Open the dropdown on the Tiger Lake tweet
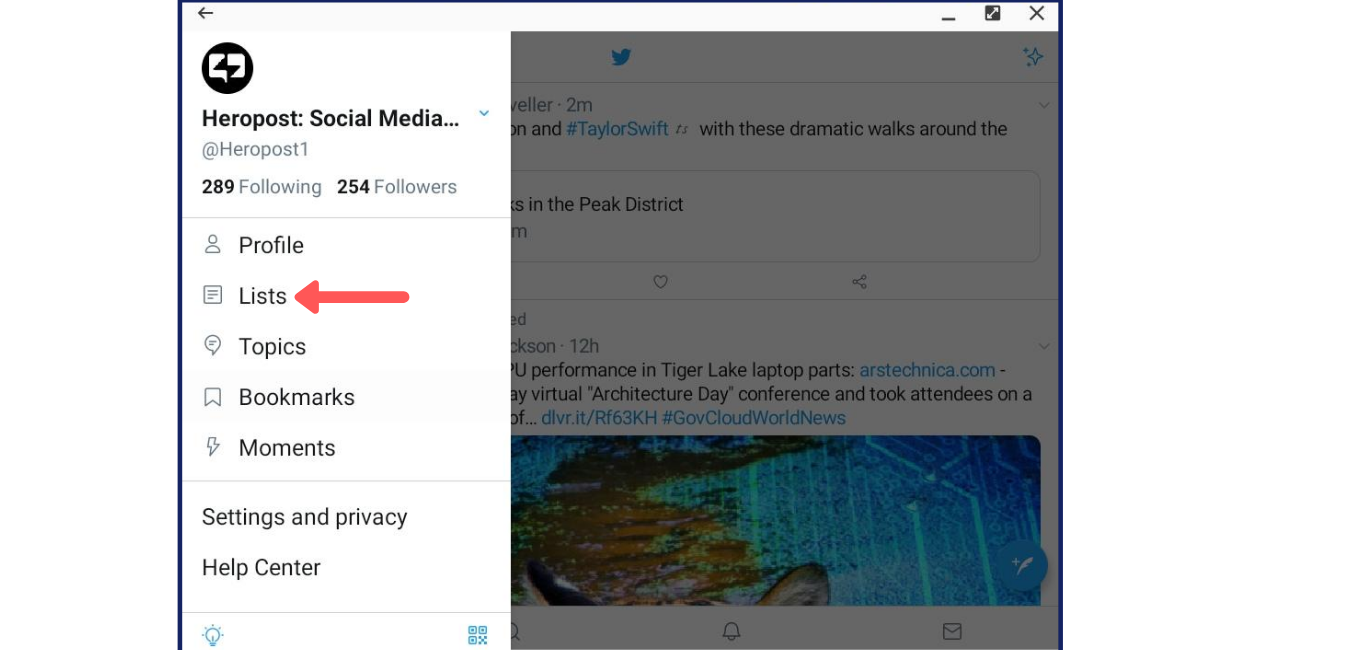 coord(1044,345)
